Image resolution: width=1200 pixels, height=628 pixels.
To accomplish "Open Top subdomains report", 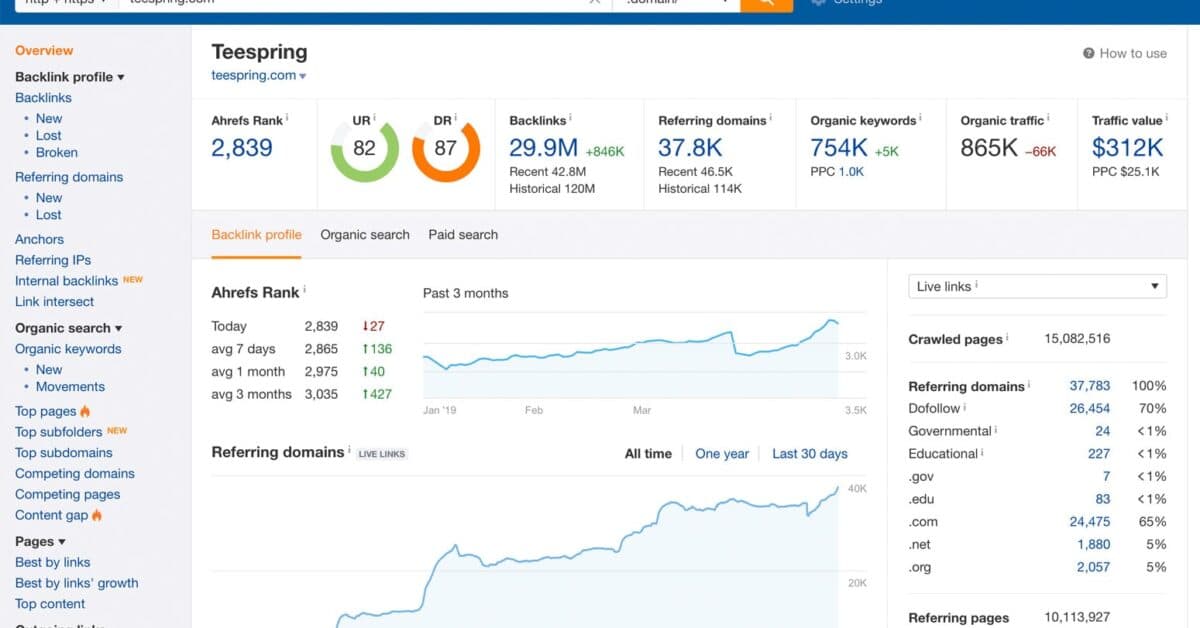I will click(x=64, y=453).
